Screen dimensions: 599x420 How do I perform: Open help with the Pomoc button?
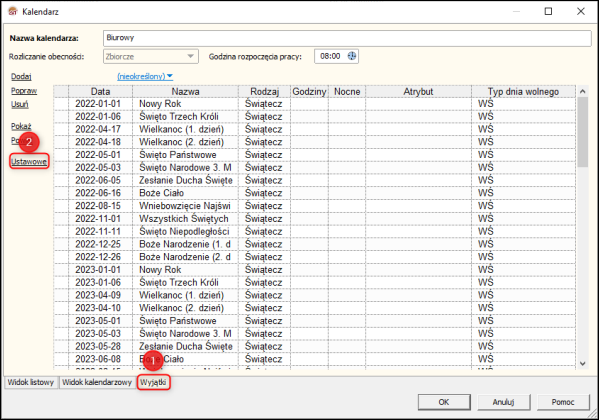(563, 402)
